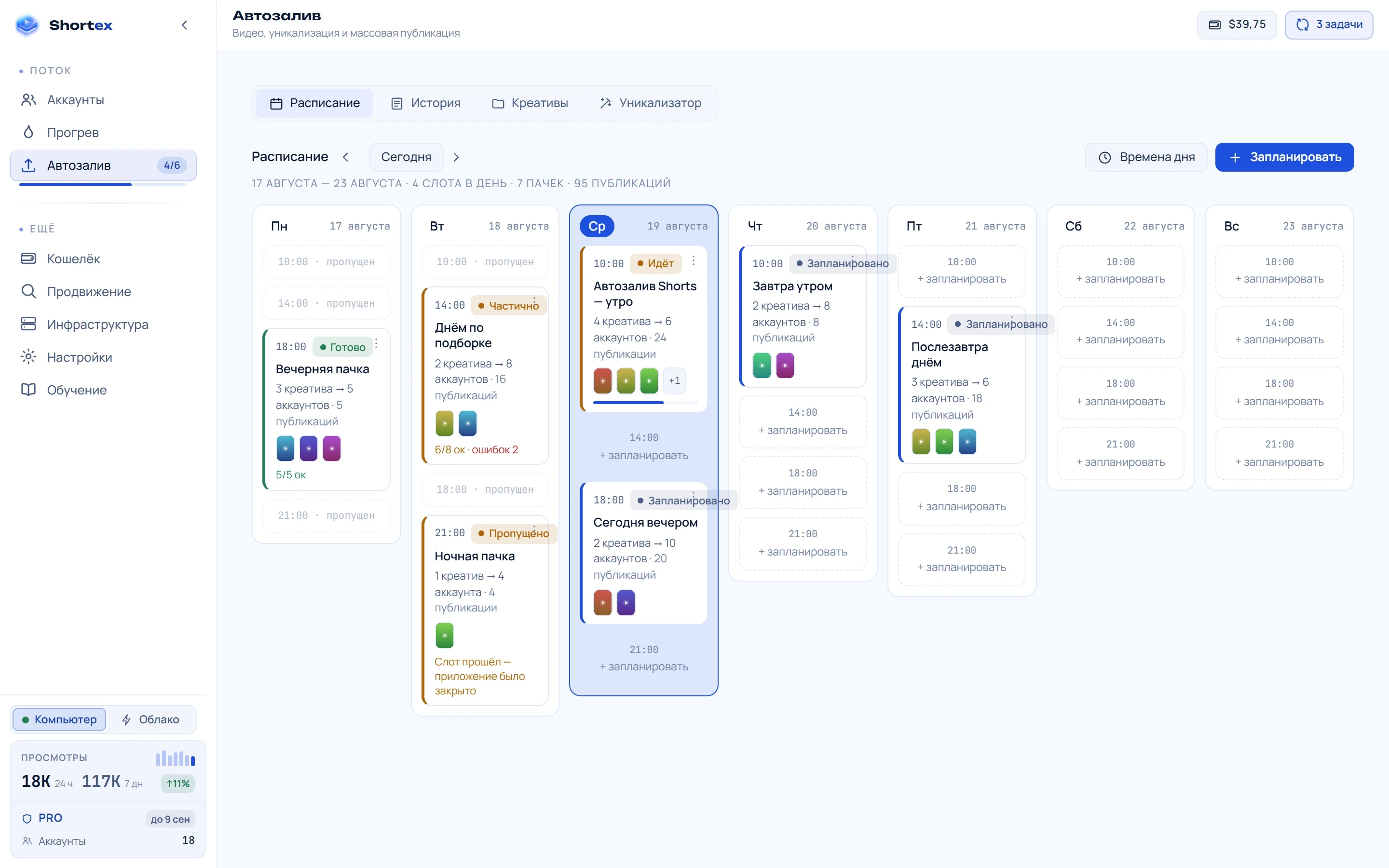Click the Автозалив Shorts progress bar
This screenshot has height=868, width=1389.
pos(646,403)
